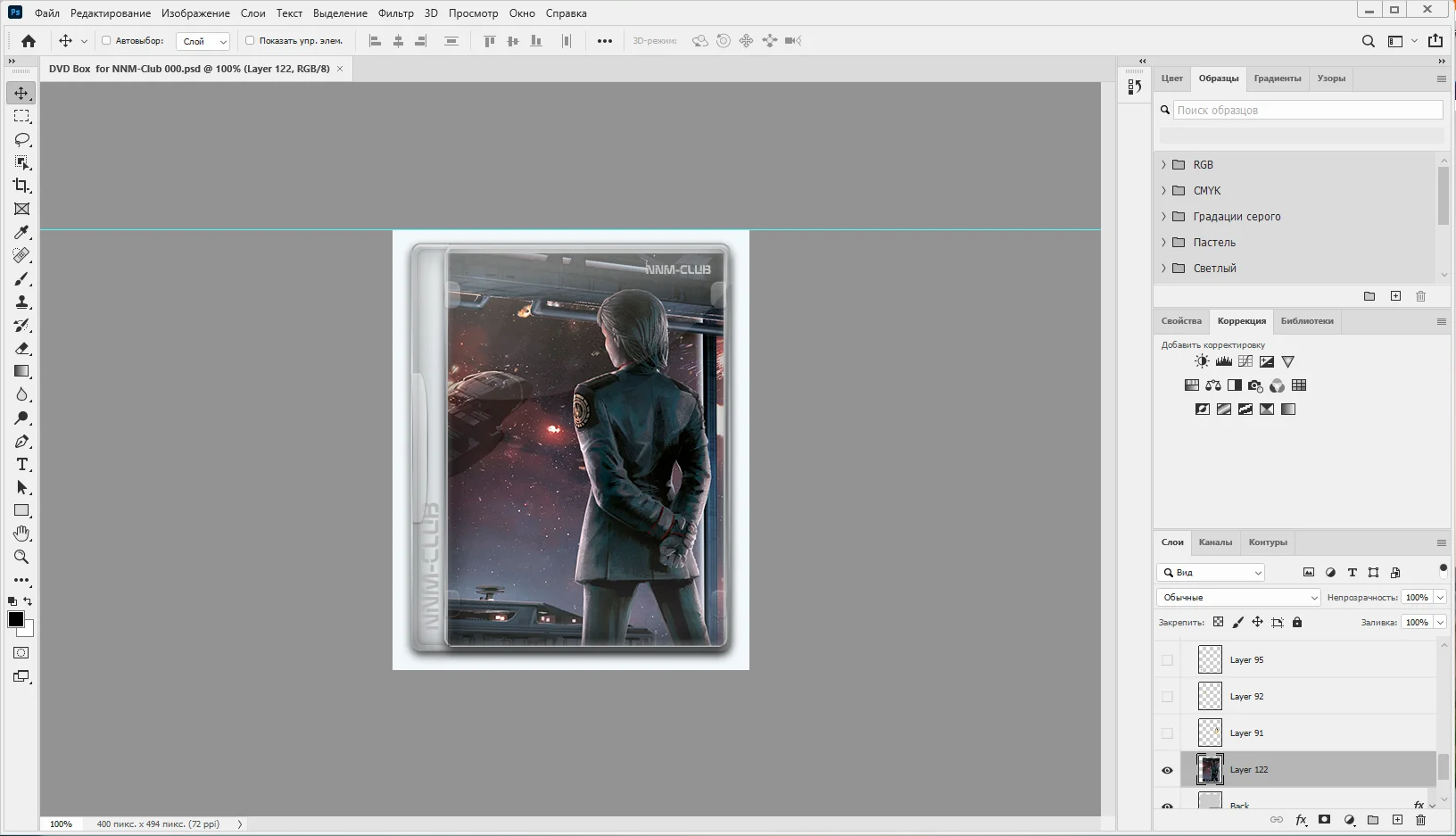
Task: Show Layer 92 visibility
Action: click(x=1167, y=697)
